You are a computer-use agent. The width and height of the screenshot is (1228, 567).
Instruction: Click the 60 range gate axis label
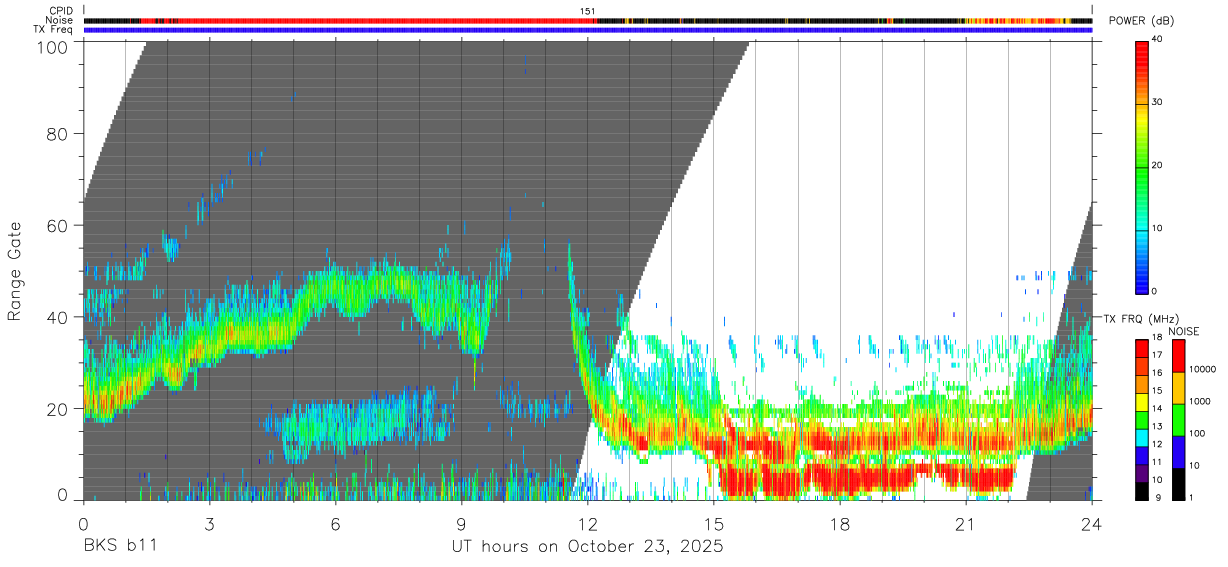click(x=57, y=225)
